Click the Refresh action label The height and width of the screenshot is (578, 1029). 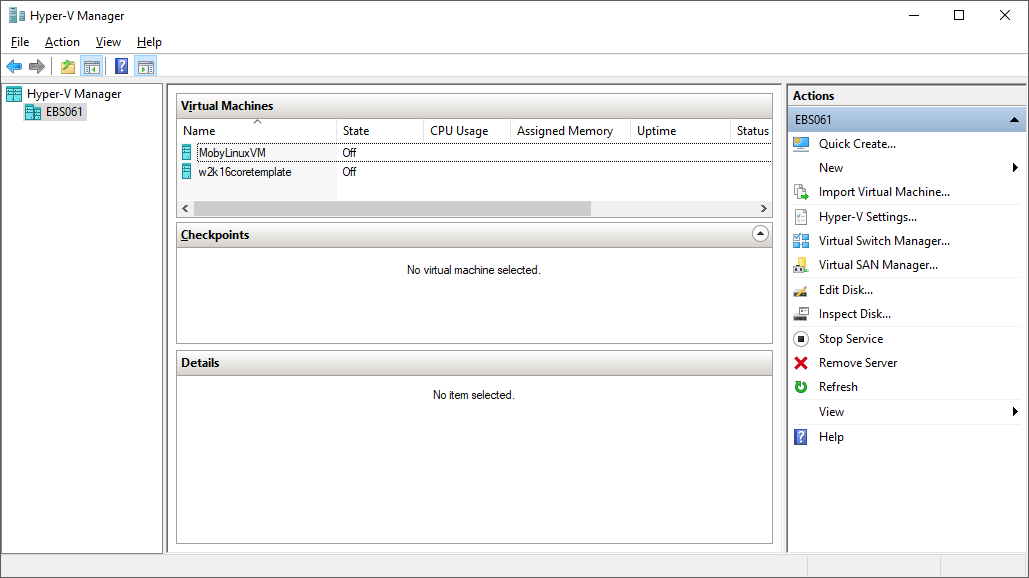click(x=838, y=387)
